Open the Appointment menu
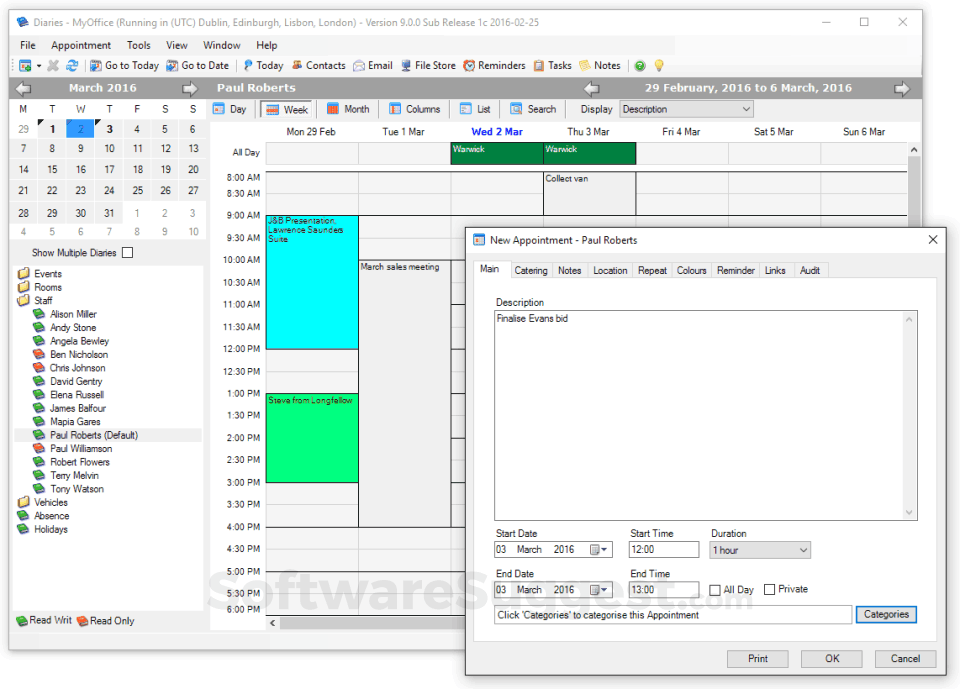Viewport: 960px width, 689px height. click(x=80, y=44)
